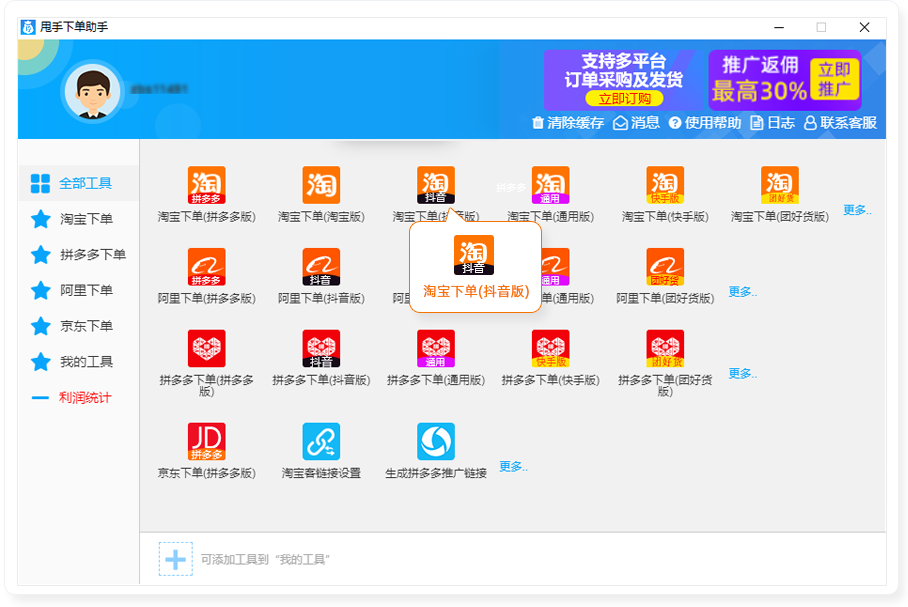Open 消息 messages
Screen dimensions: 908x607
pos(636,123)
